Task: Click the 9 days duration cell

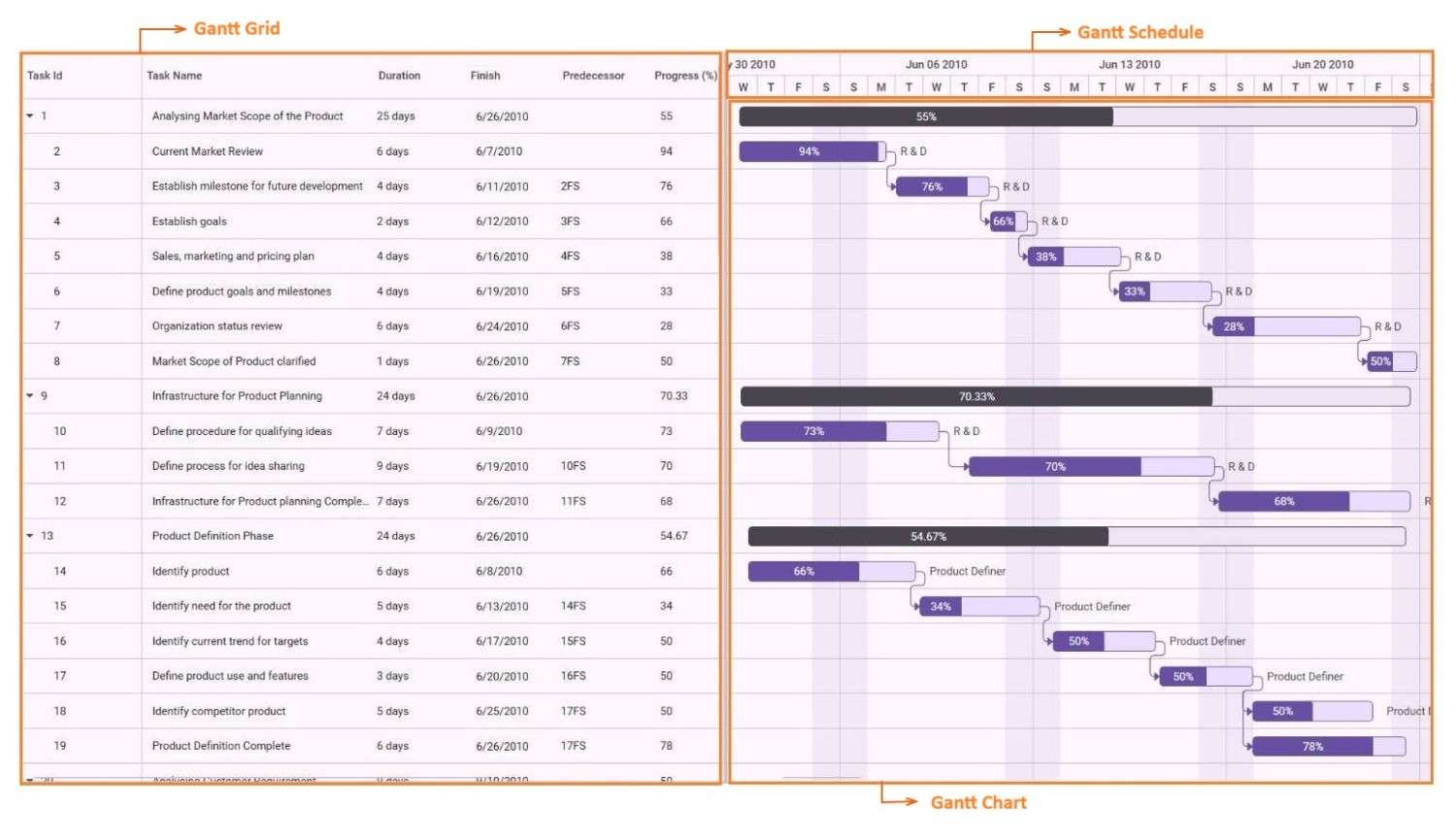Action: point(392,466)
